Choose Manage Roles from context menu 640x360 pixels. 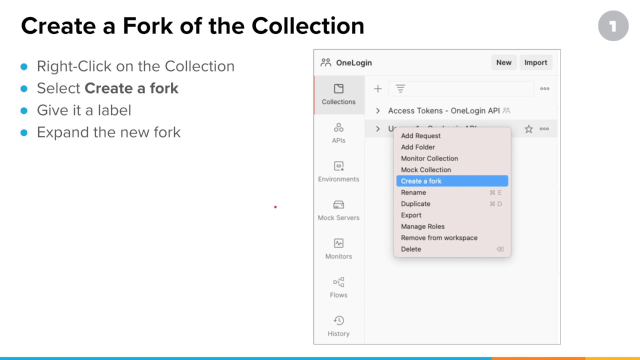tap(452, 227)
